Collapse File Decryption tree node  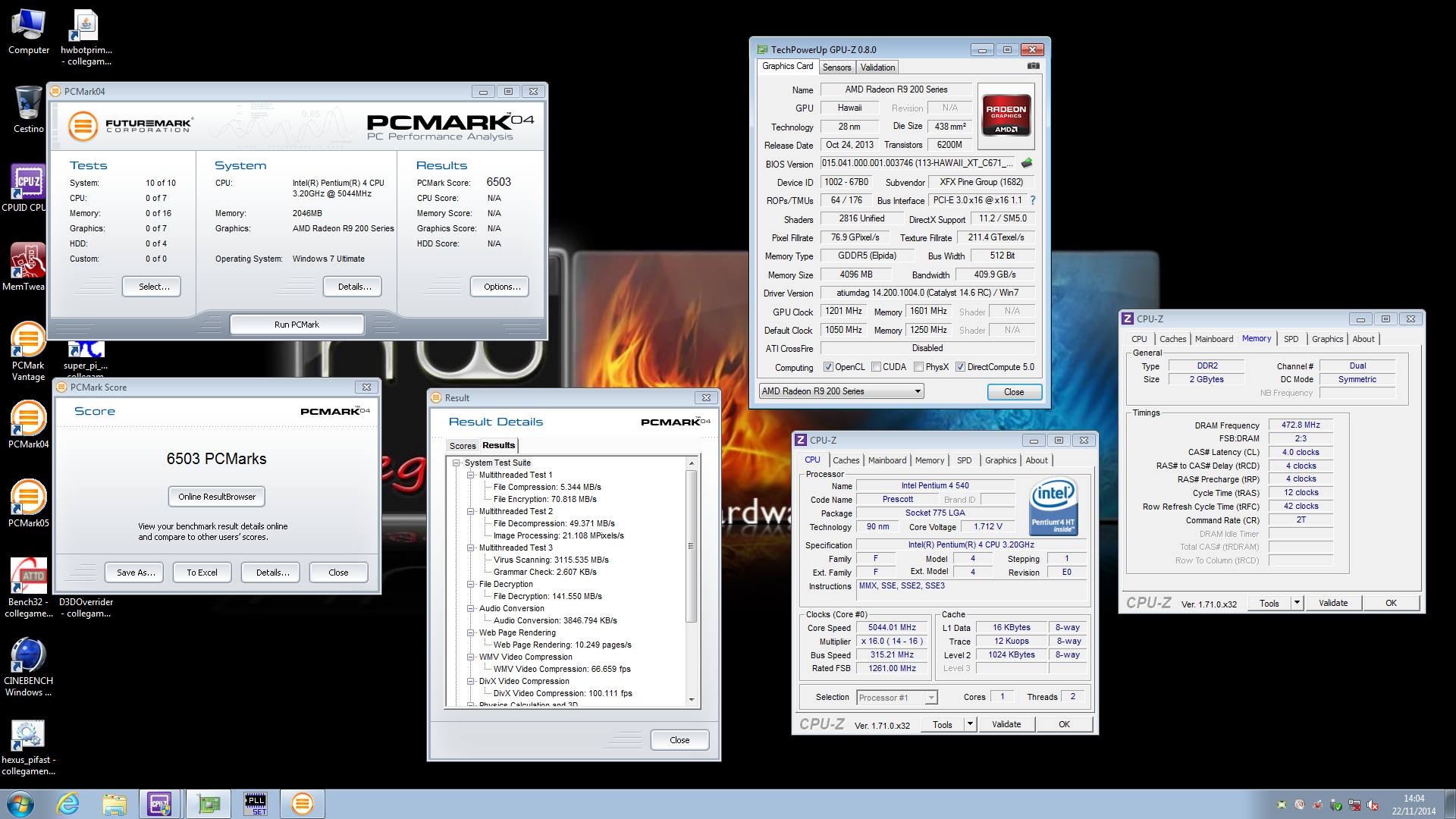[x=470, y=584]
